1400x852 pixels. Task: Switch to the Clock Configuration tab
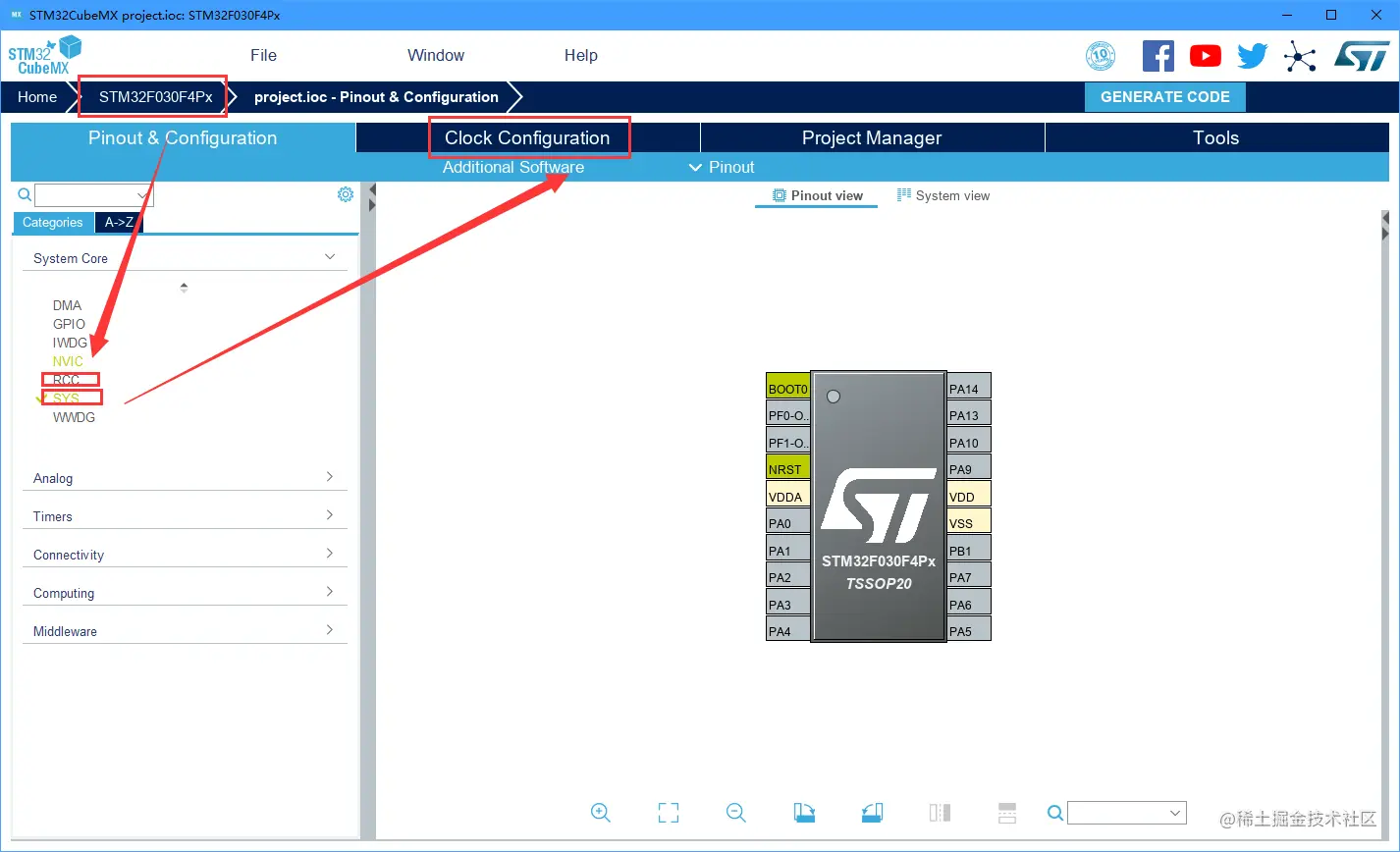[527, 137]
